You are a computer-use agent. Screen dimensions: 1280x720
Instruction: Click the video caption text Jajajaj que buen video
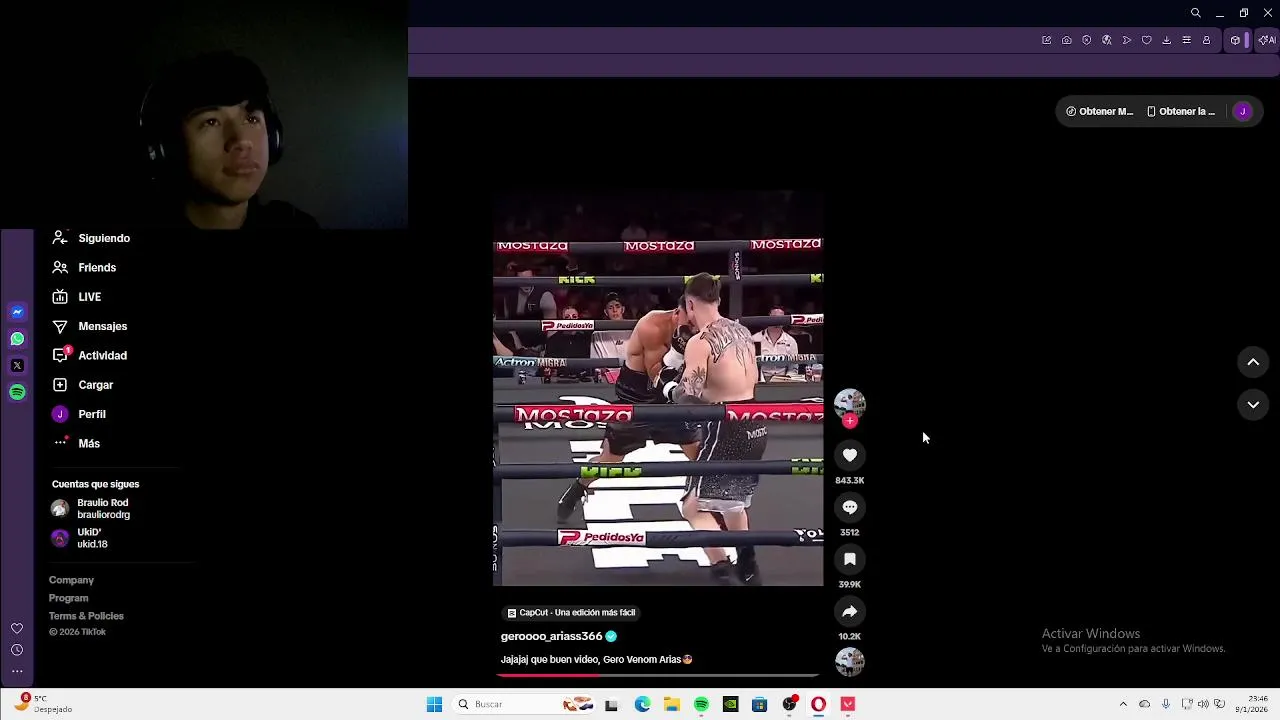pos(596,660)
